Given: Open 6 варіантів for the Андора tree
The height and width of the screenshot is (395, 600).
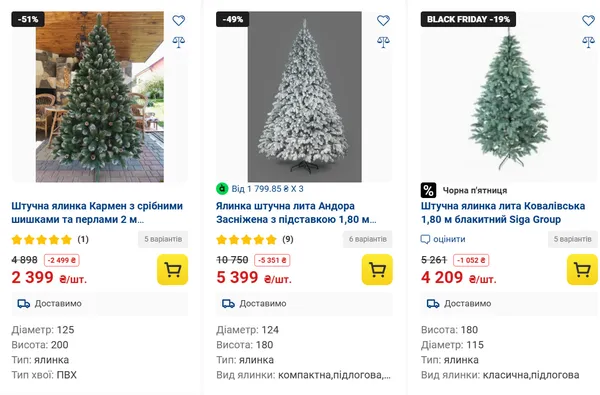Looking at the screenshot, I should (x=368, y=239).
